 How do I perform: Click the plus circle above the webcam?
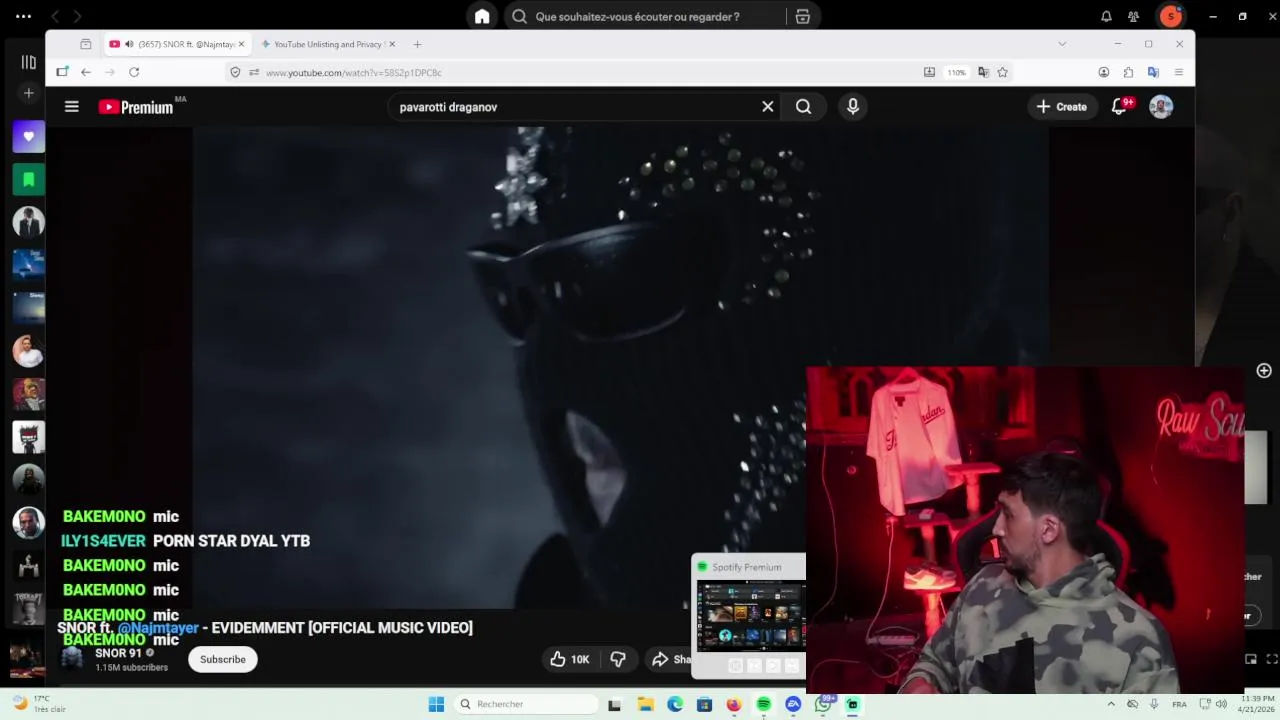click(x=1264, y=371)
